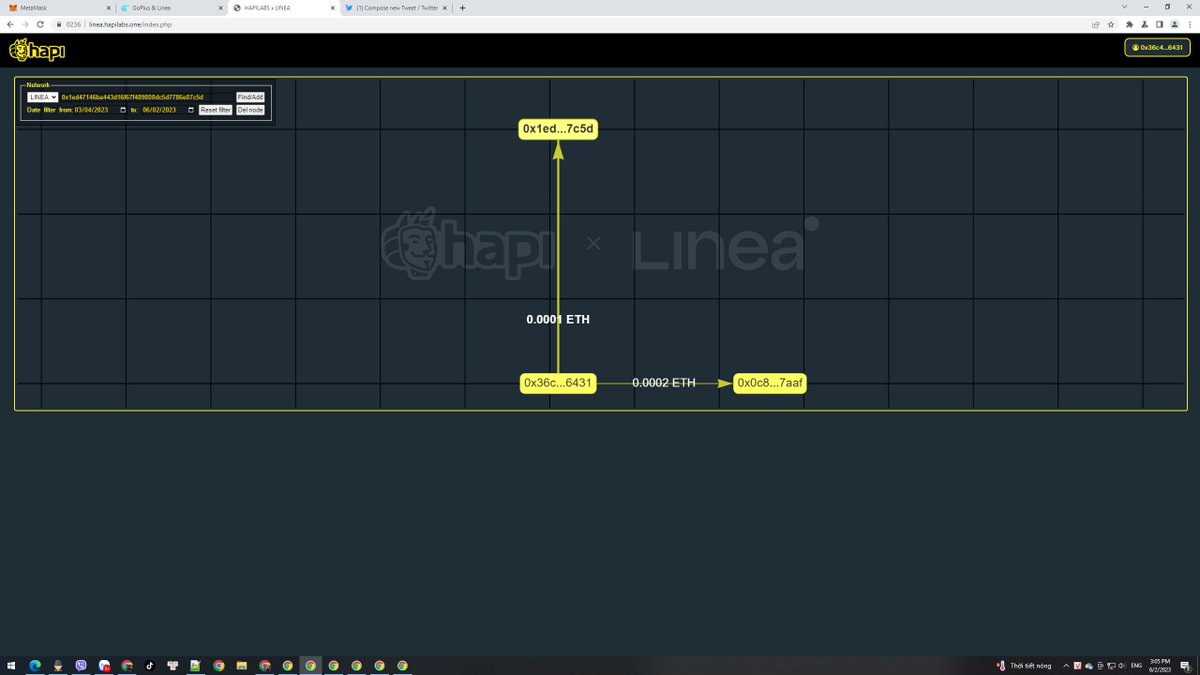Image resolution: width=1200 pixels, height=675 pixels.
Task: Open the Chrome three-dot menu
Action: [x=1189, y=24]
